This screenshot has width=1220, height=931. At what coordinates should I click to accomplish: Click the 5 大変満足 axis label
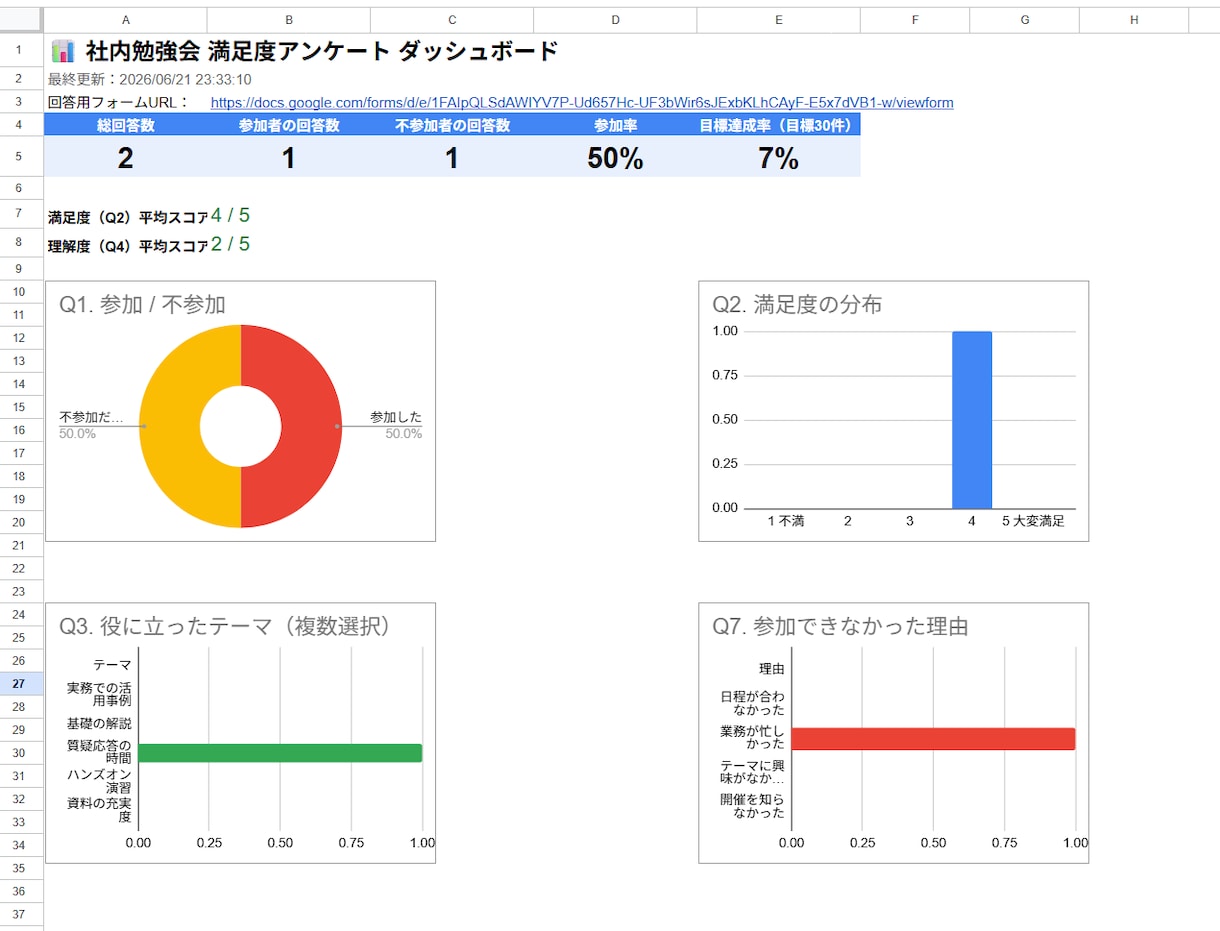1033,521
